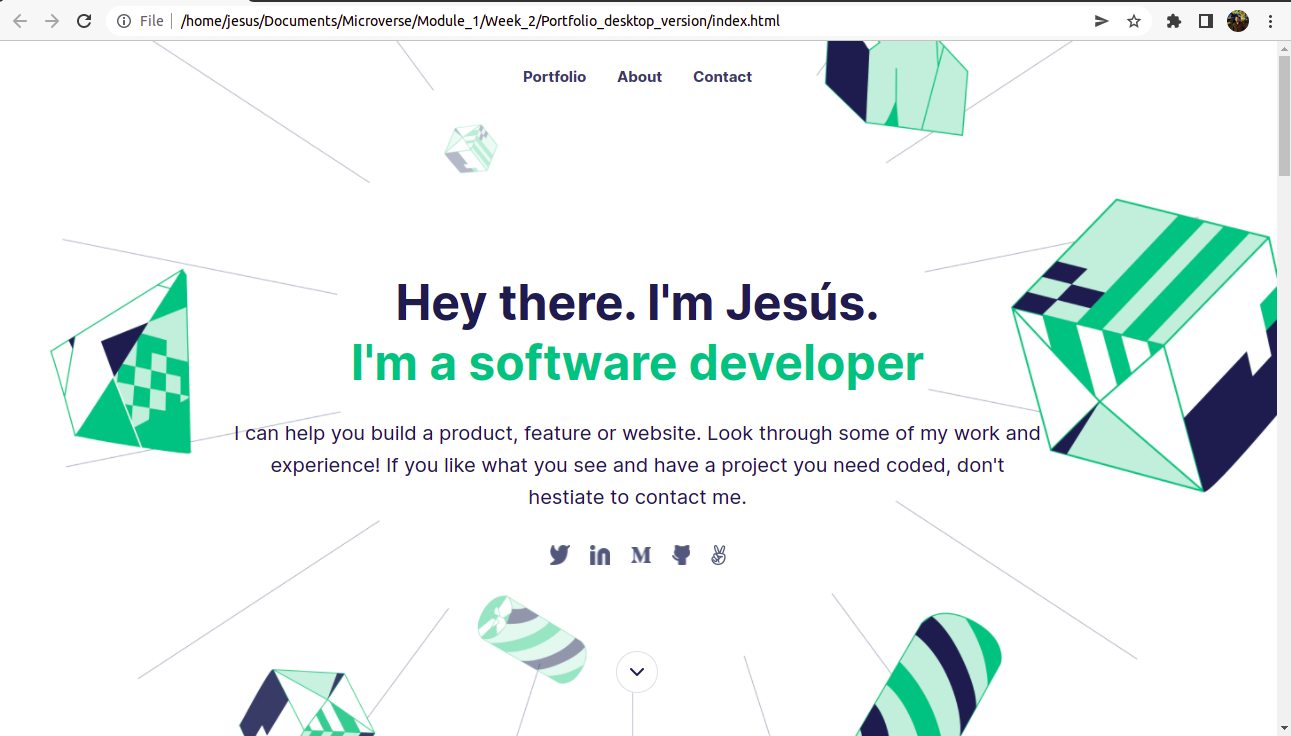Click the green "I'm a software developer" heading

point(637,362)
